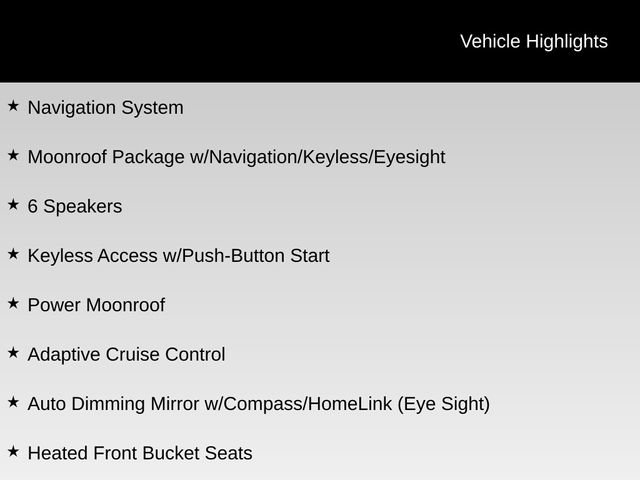
Task: Click the word "Eyesight" ending the Moonroof Package line
Action: [409, 157]
